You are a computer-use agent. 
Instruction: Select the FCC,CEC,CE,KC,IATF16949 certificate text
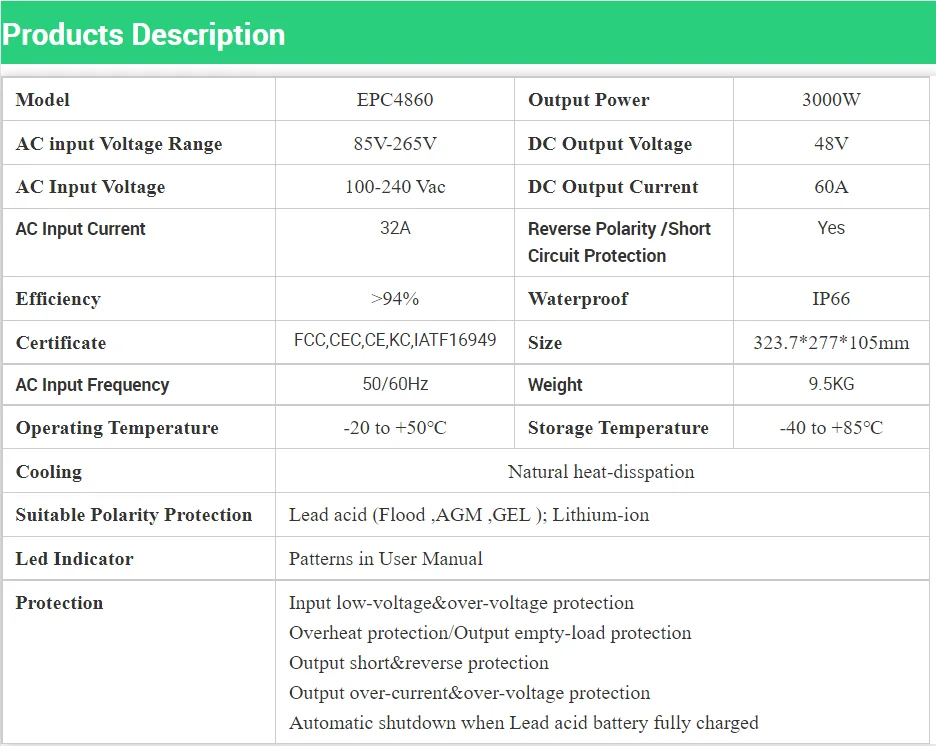(395, 341)
